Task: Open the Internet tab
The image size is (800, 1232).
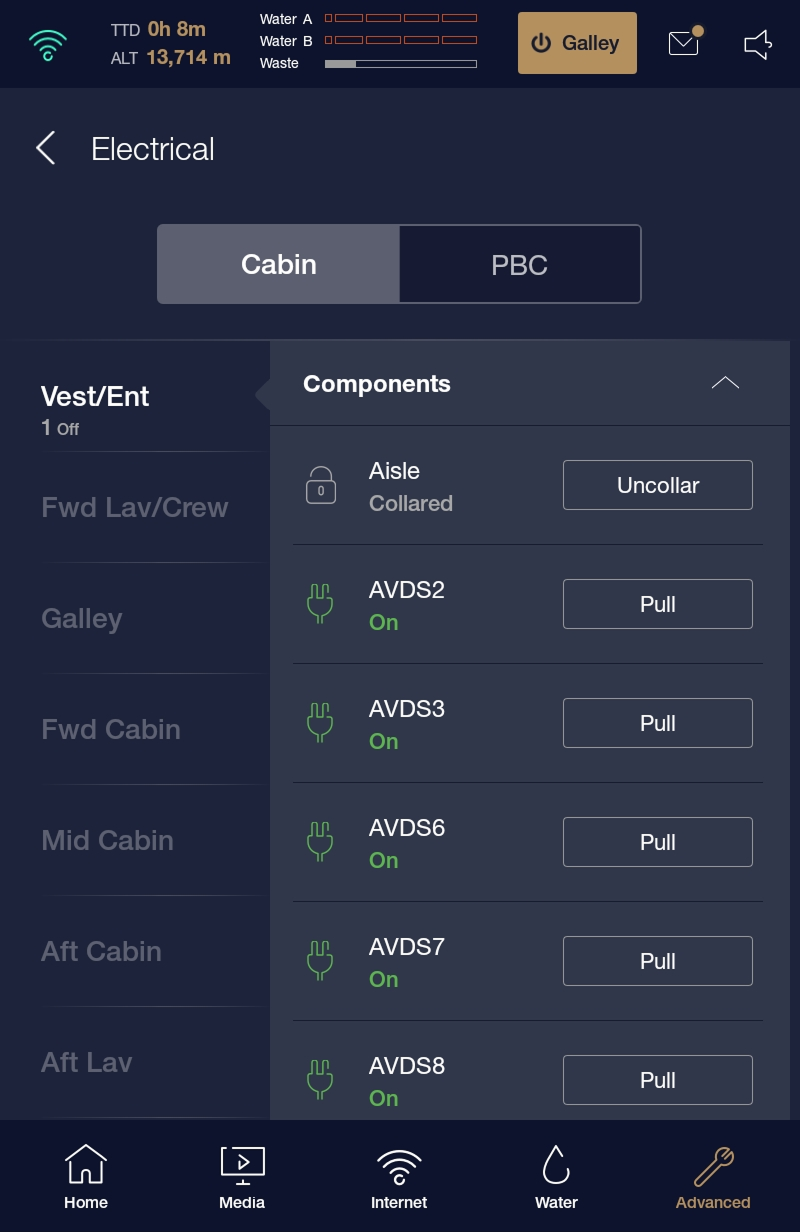Action: pyautogui.click(x=399, y=1176)
